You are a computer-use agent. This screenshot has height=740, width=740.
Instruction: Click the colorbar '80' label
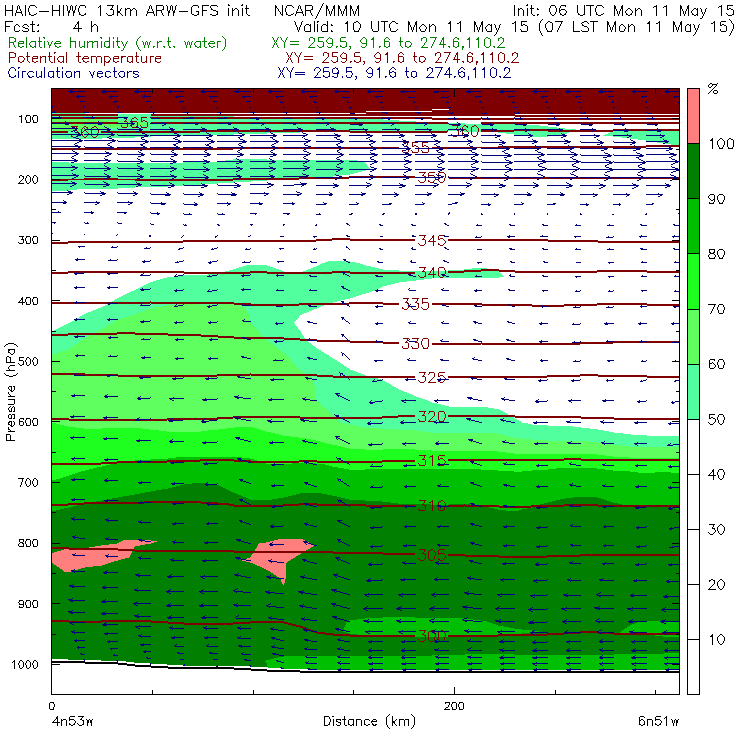pos(716,254)
